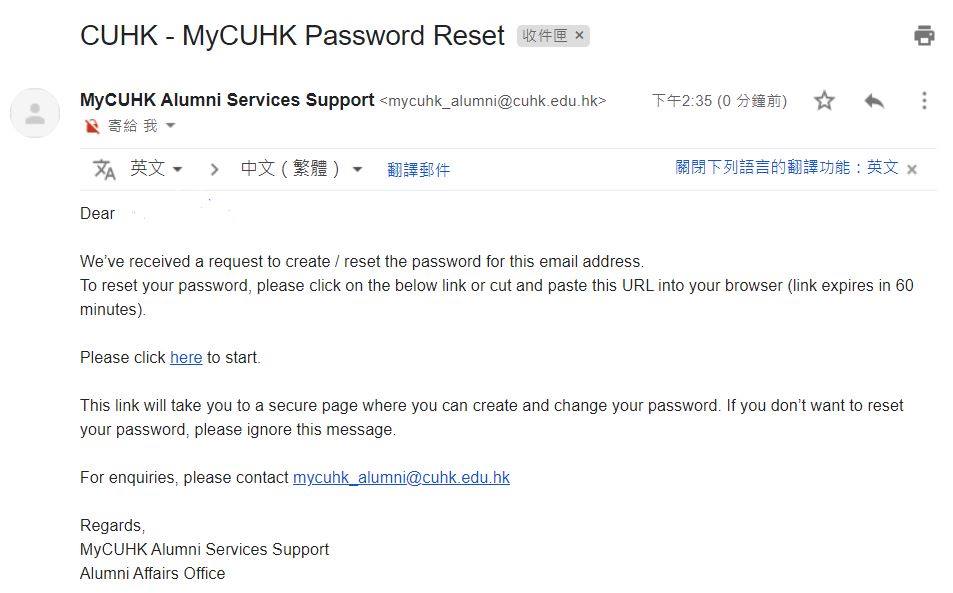The height and width of the screenshot is (593, 953).
Task: Click the red no-encryption lock icon
Action: coord(92,126)
